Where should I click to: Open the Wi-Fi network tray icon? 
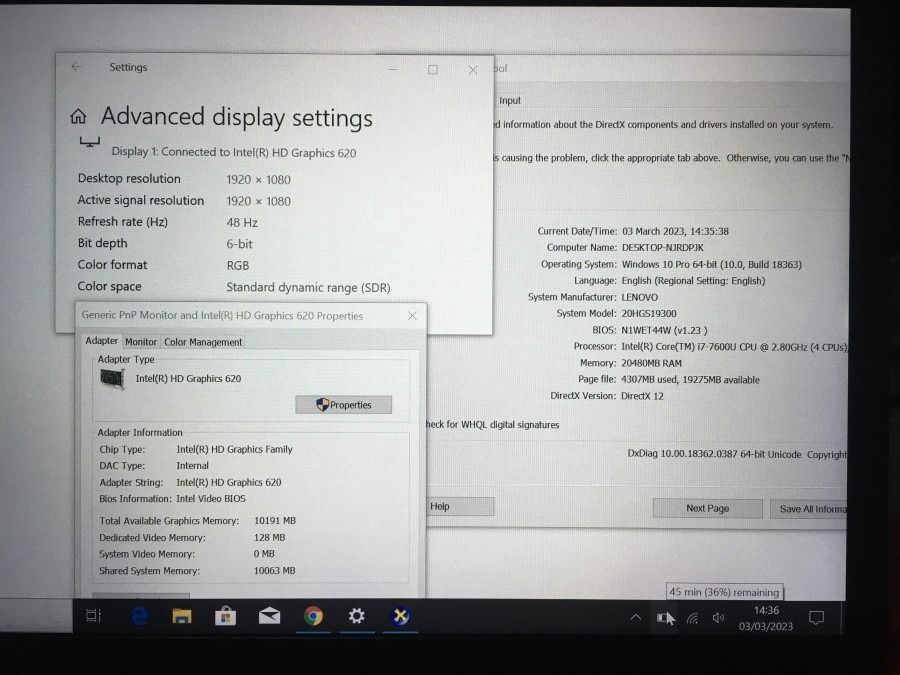(x=692, y=618)
